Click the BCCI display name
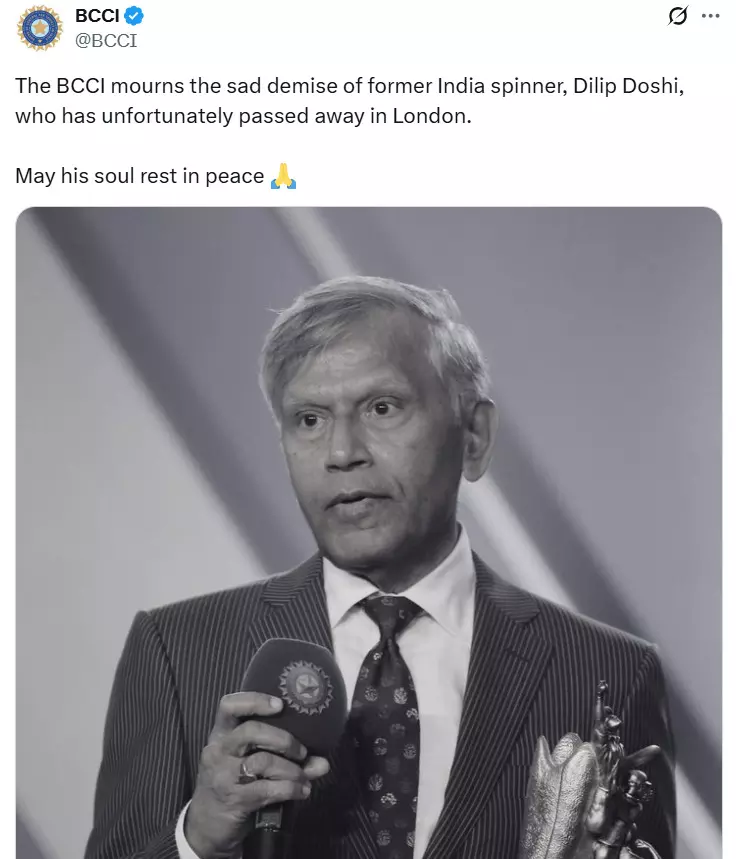 pos(97,16)
